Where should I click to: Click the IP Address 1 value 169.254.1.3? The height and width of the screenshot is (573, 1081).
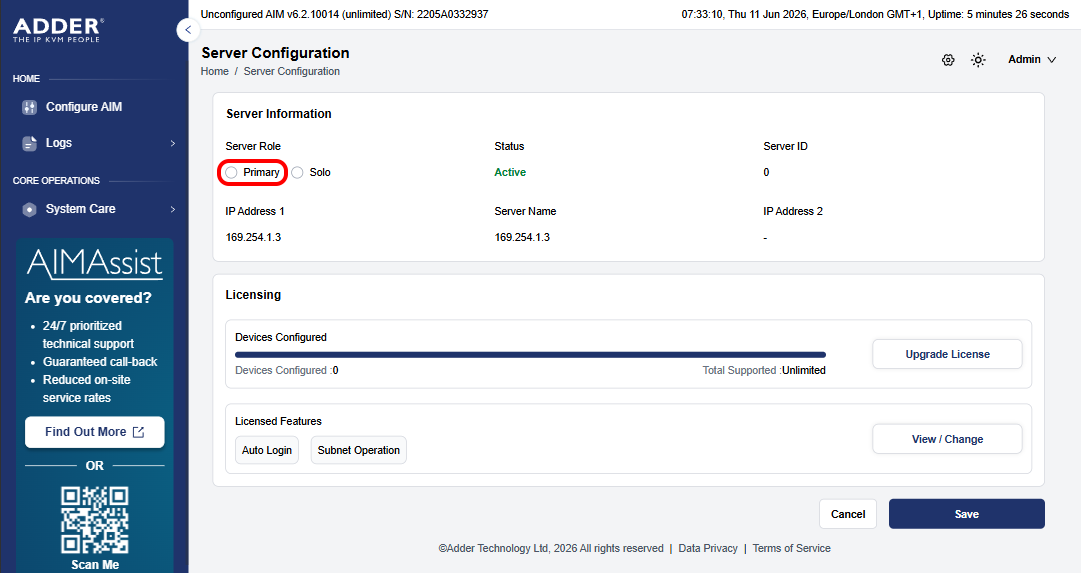(253, 237)
